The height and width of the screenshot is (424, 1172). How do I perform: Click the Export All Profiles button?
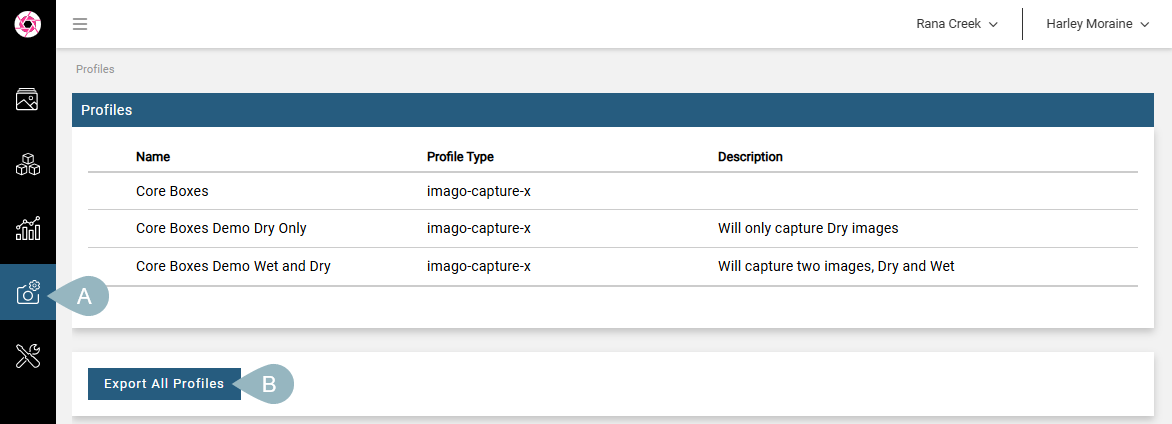(164, 384)
